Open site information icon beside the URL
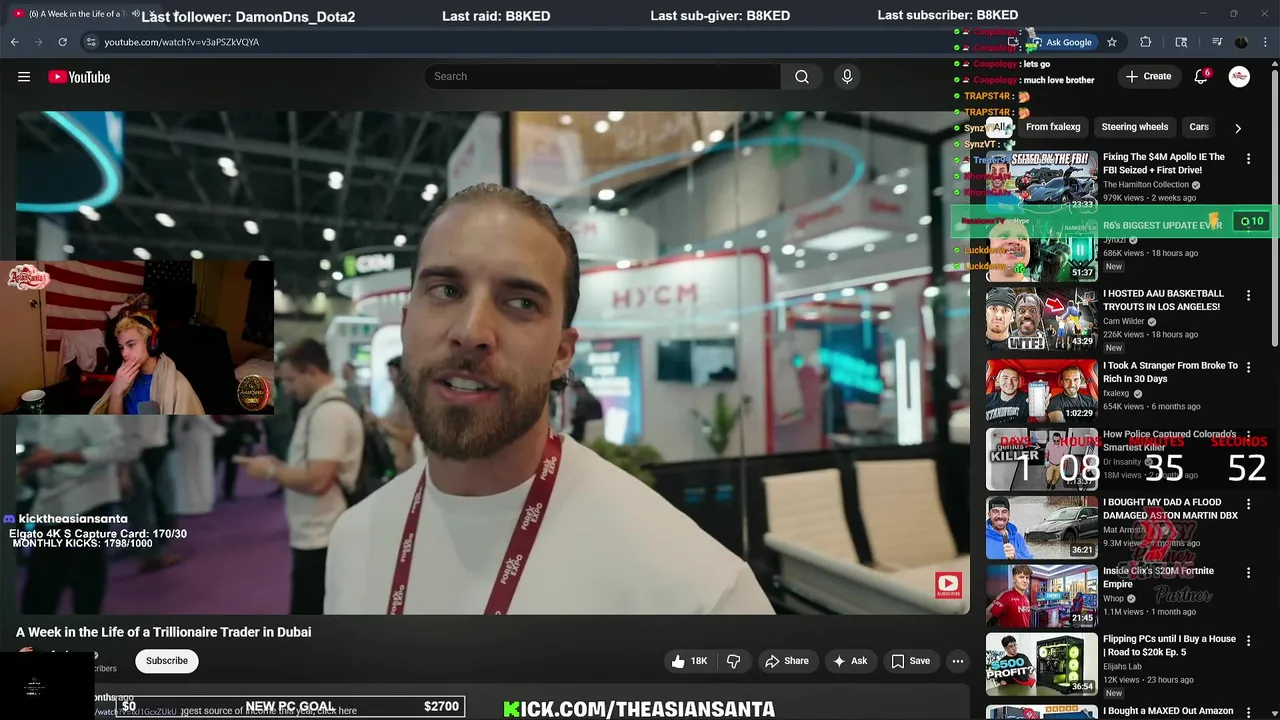Viewport: 1280px width, 720px height. pos(91,42)
